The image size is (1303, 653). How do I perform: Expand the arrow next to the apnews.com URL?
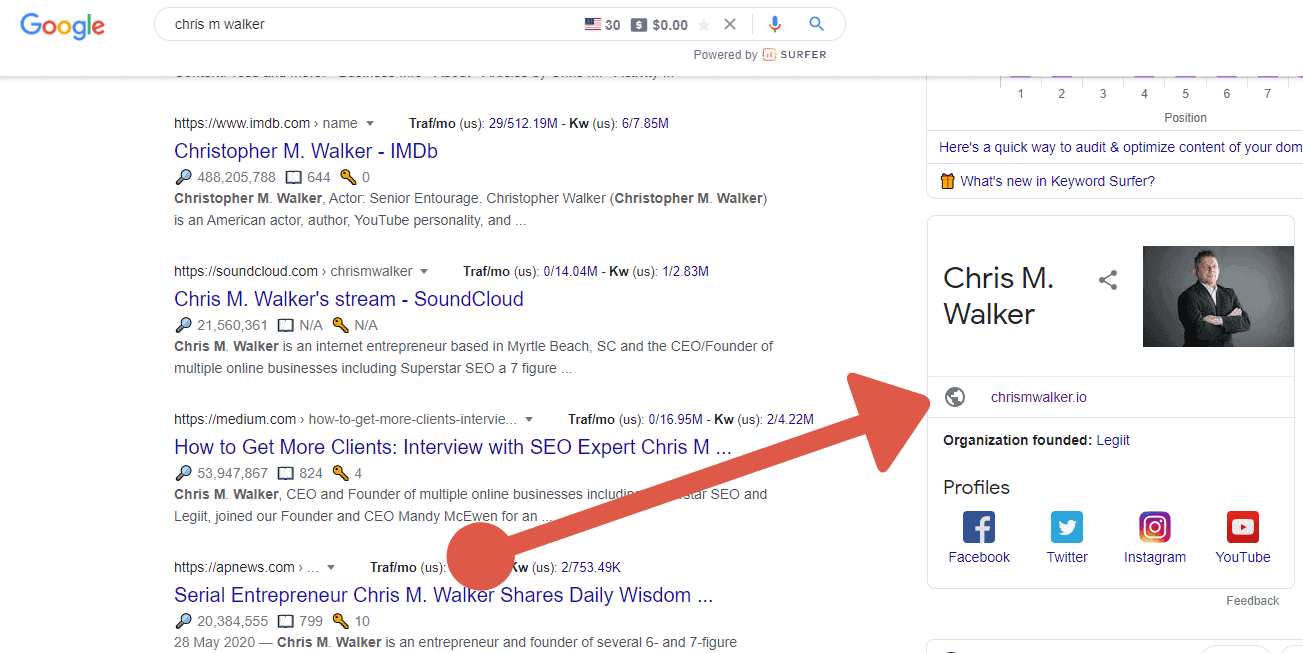pos(331,568)
